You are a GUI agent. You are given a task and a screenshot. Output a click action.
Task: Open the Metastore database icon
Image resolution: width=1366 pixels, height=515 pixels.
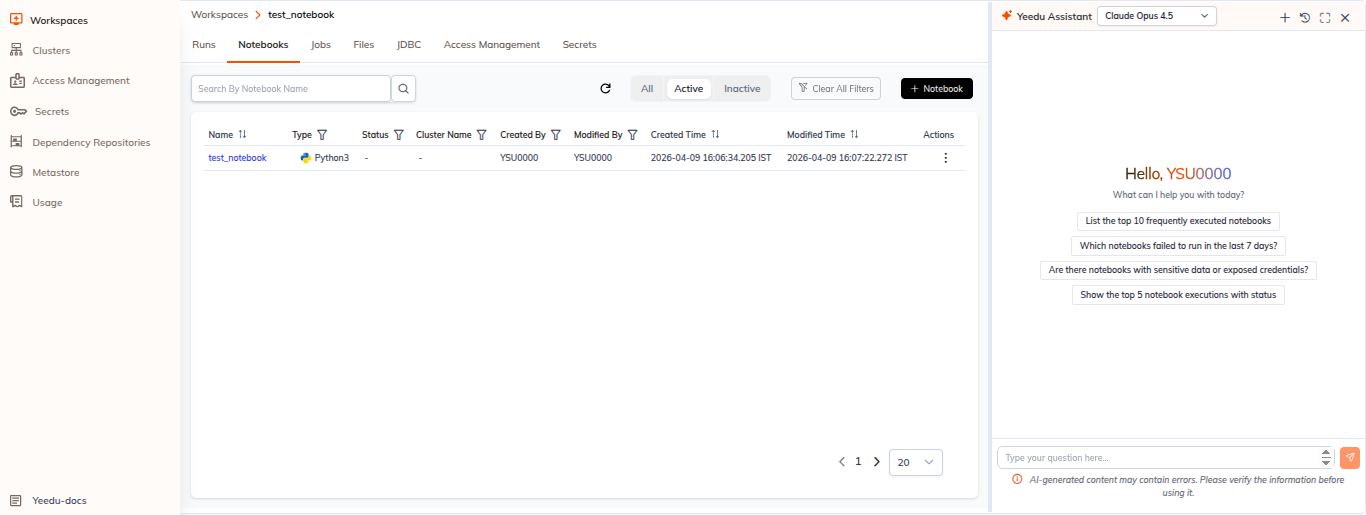pos(16,172)
